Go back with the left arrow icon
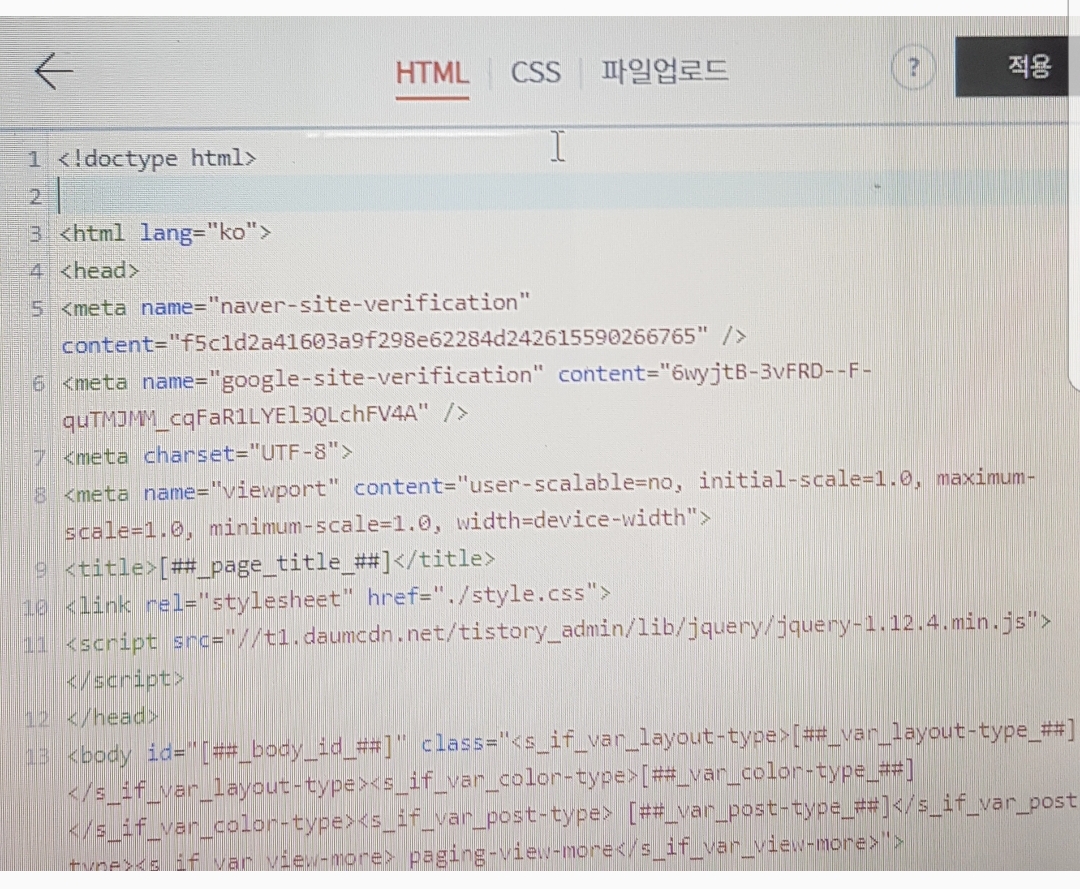The width and height of the screenshot is (1080, 889). [x=54, y=70]
